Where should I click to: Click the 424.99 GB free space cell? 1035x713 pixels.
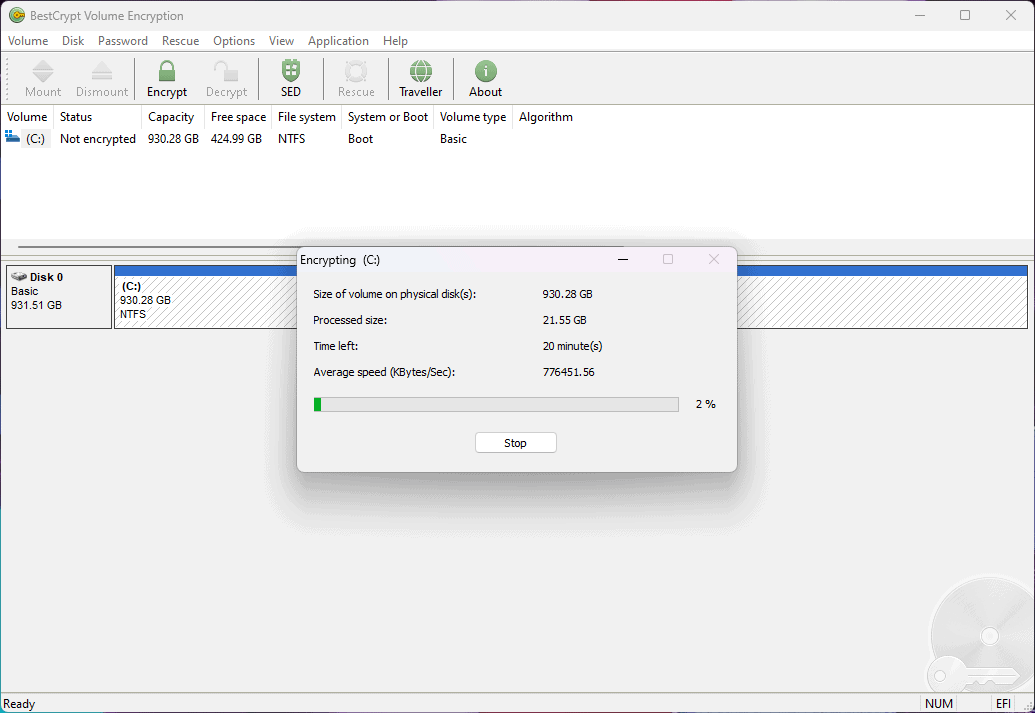(x=236, y=139)
